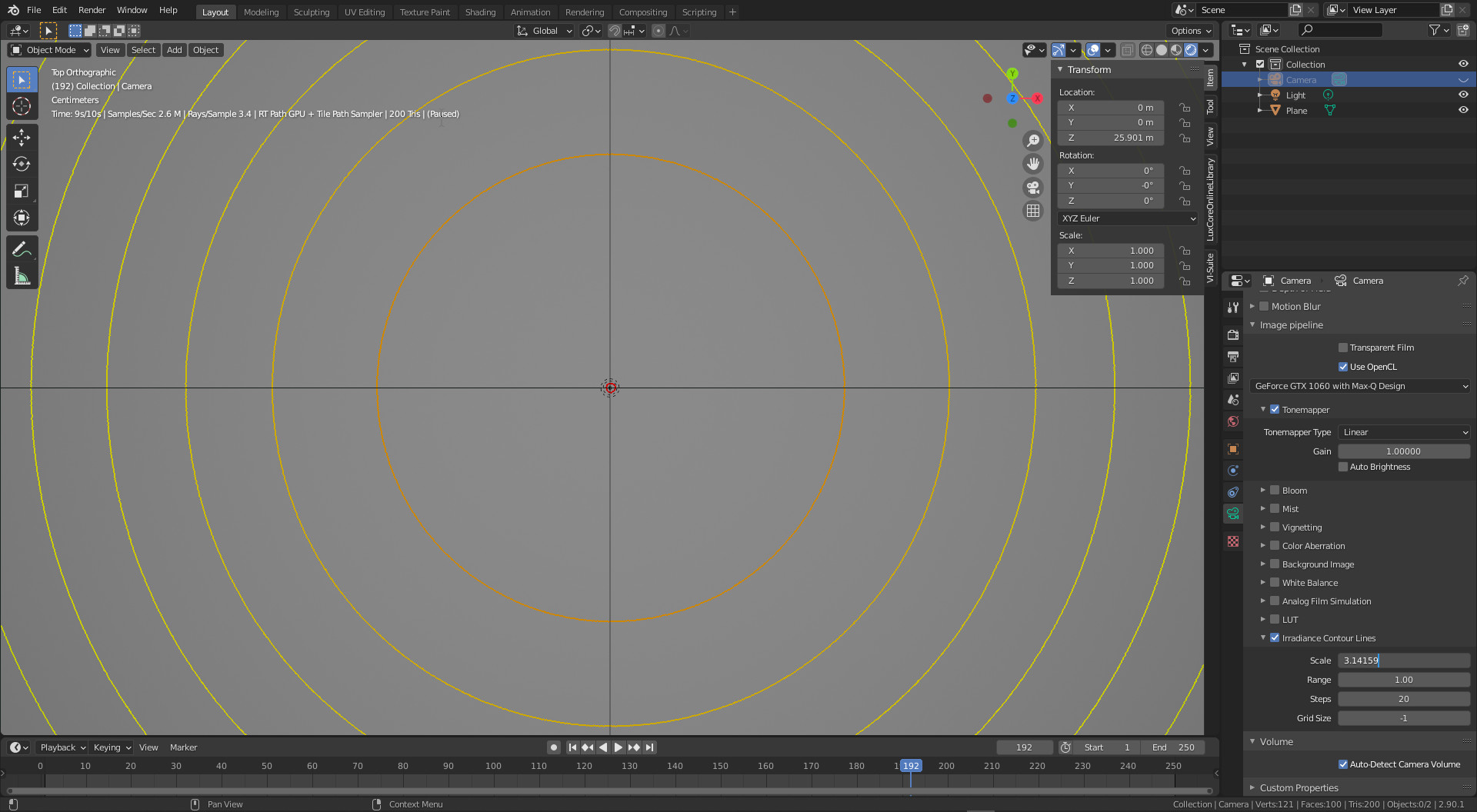Switch to the Compositing workspace tab

pyautogui.click(x=643, y=12)
